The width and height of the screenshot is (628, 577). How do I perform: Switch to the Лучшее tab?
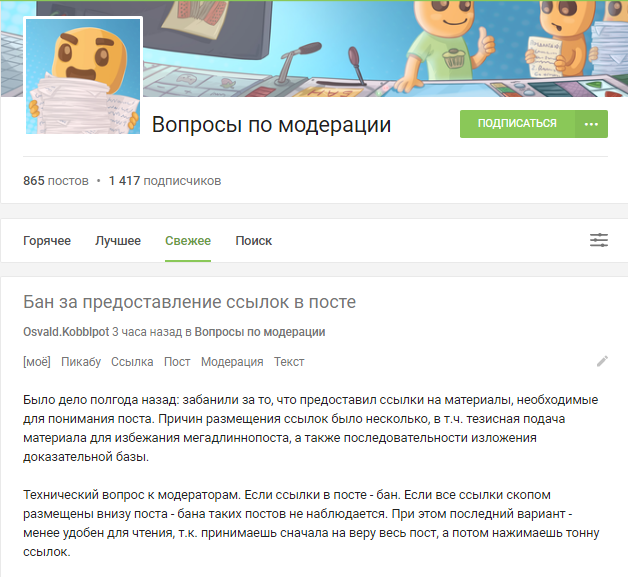coord(118,241)
